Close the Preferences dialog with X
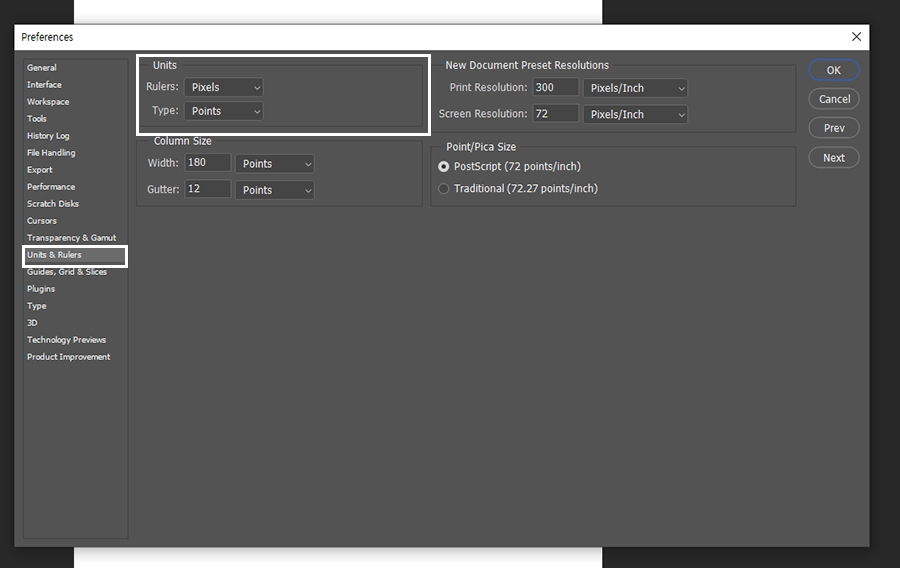 click(x=856, y=37)
